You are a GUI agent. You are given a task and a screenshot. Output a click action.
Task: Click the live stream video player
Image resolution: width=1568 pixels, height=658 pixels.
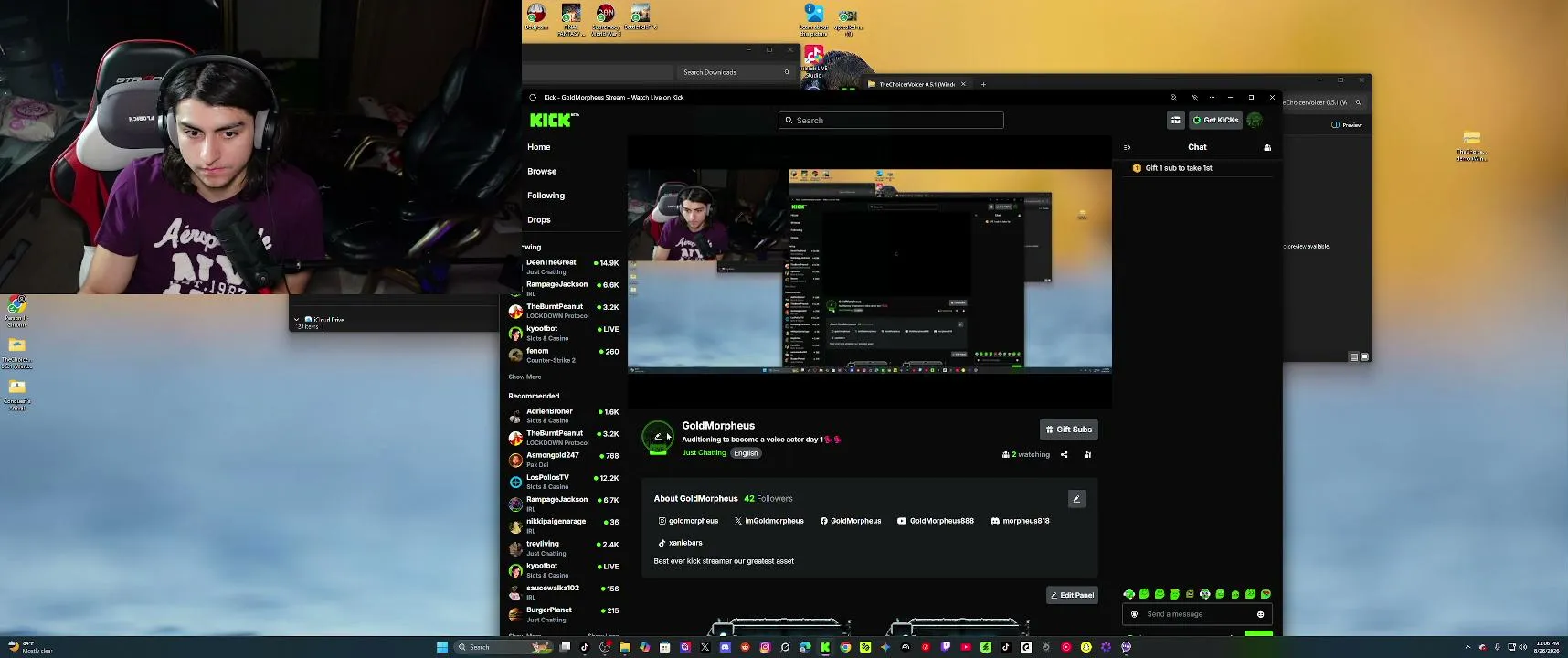(x=869, y=271)
